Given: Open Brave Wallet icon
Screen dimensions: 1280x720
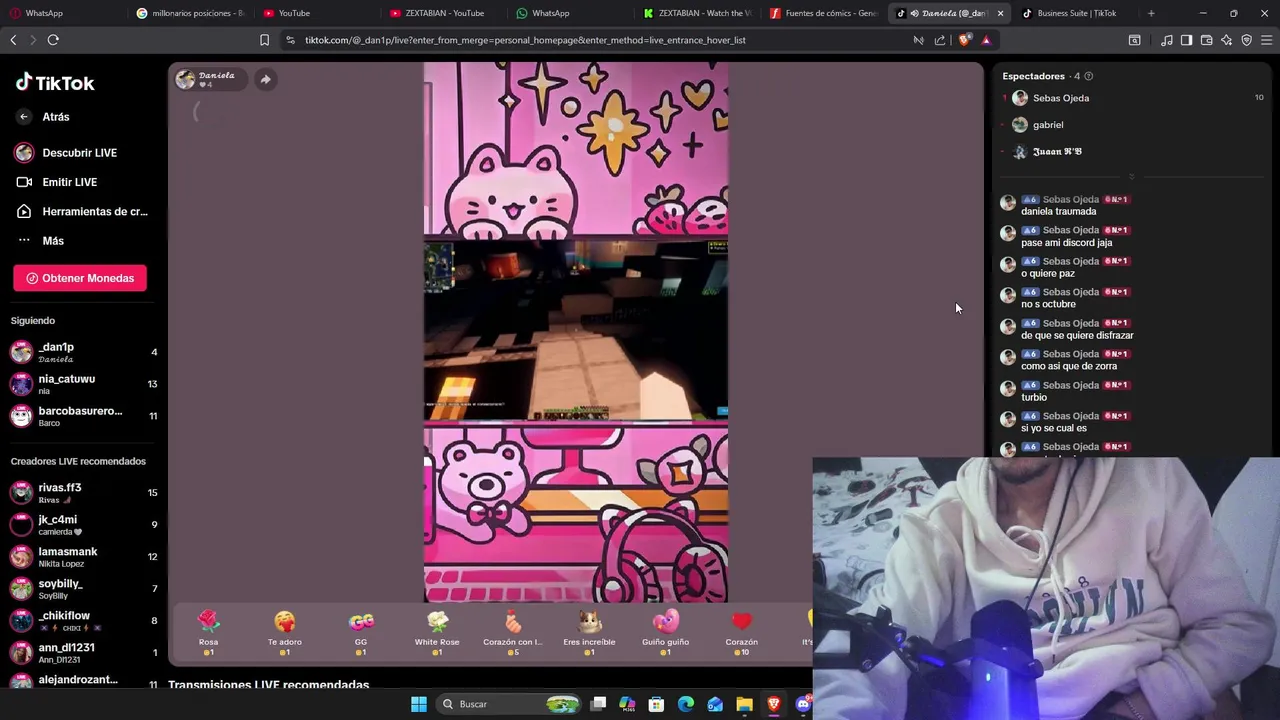Looking at the screenshot, I should pyautogui.click(x=1207, y=40).
